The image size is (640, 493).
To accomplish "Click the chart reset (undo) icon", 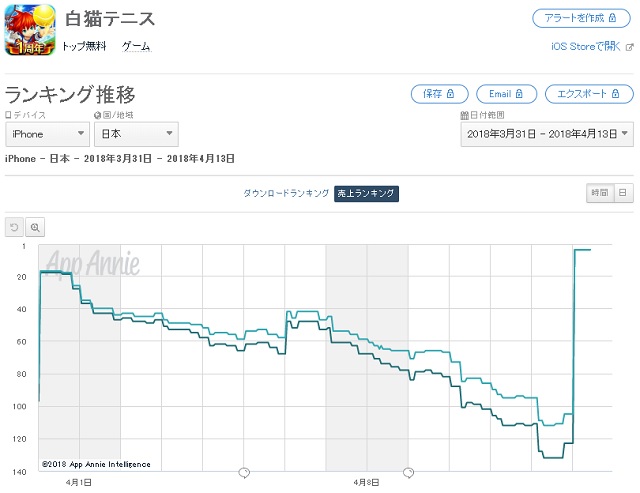I will coord(14,227).
